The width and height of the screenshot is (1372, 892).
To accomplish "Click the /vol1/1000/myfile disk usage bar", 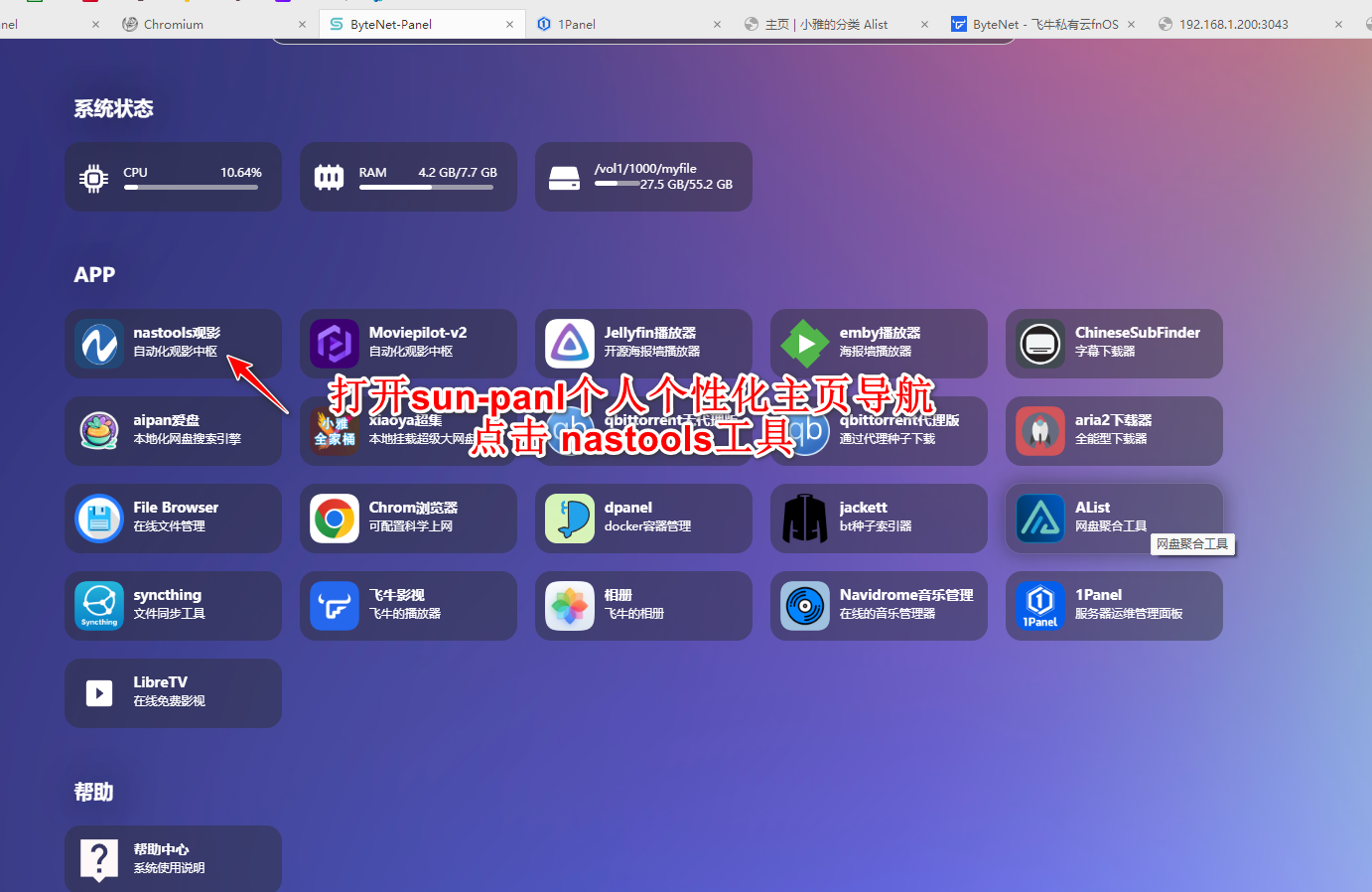I will click(617, 184).
